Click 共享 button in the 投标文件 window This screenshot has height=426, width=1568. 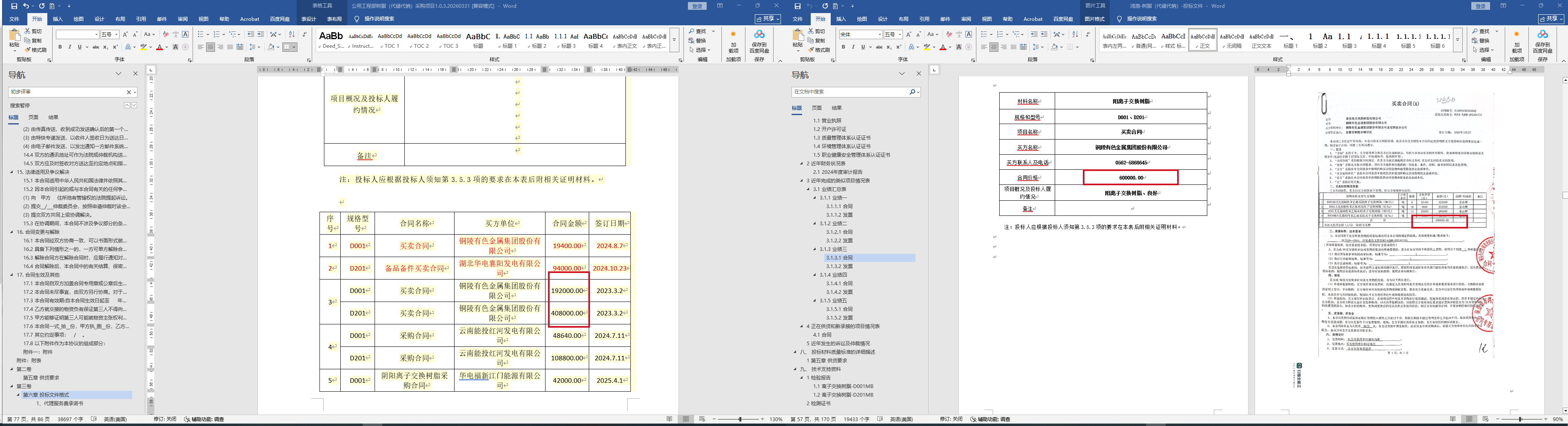pos(1551,19)
